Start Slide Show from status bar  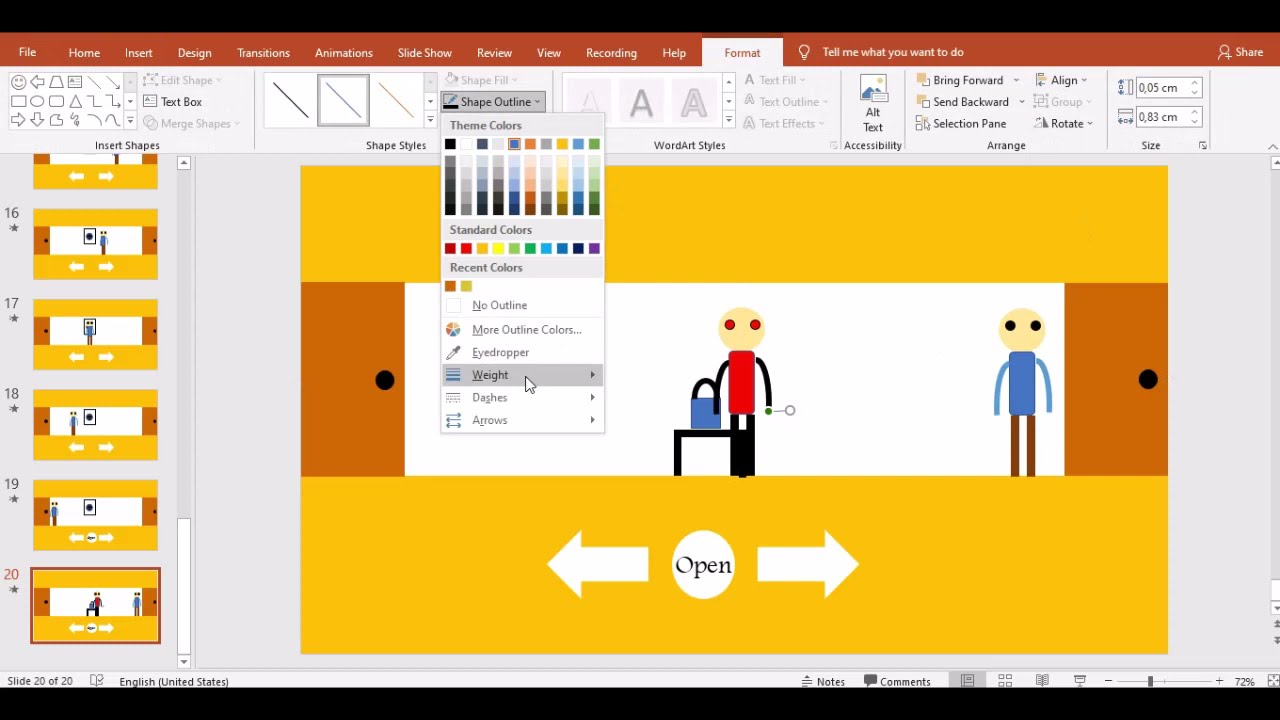tap(1080, 682)
